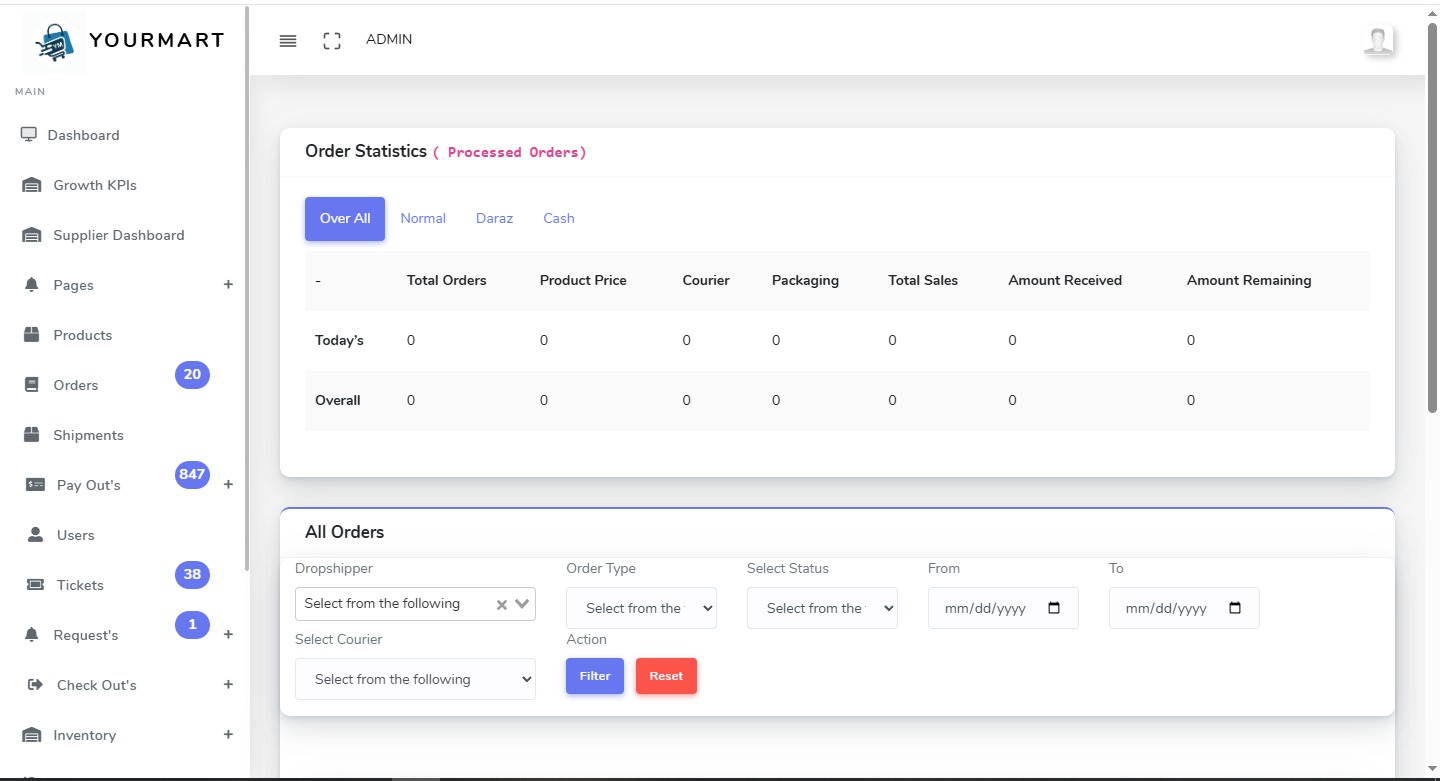Switch to the Cash tab

click(559, 218)
